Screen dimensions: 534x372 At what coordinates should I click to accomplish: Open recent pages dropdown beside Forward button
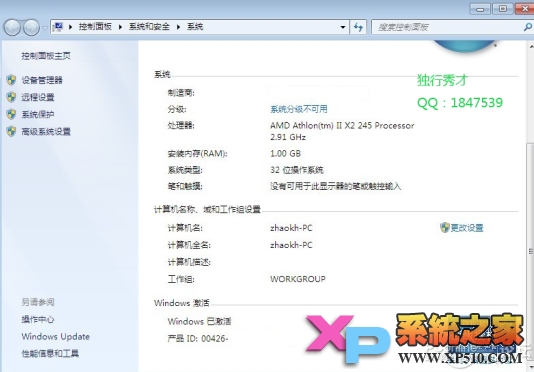tap(45, 28)
